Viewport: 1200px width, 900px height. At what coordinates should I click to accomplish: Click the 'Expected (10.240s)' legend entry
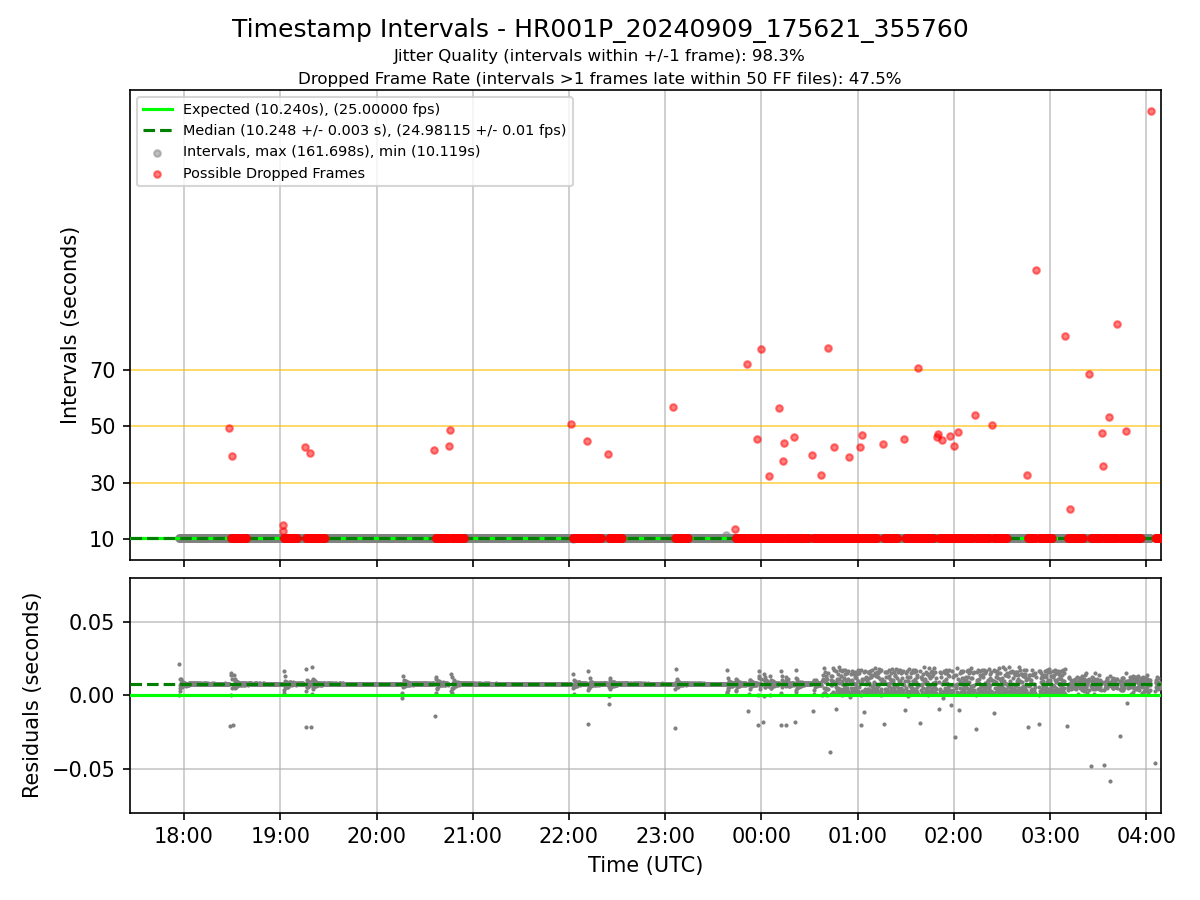pyautogui.click(x=311, y=109)
